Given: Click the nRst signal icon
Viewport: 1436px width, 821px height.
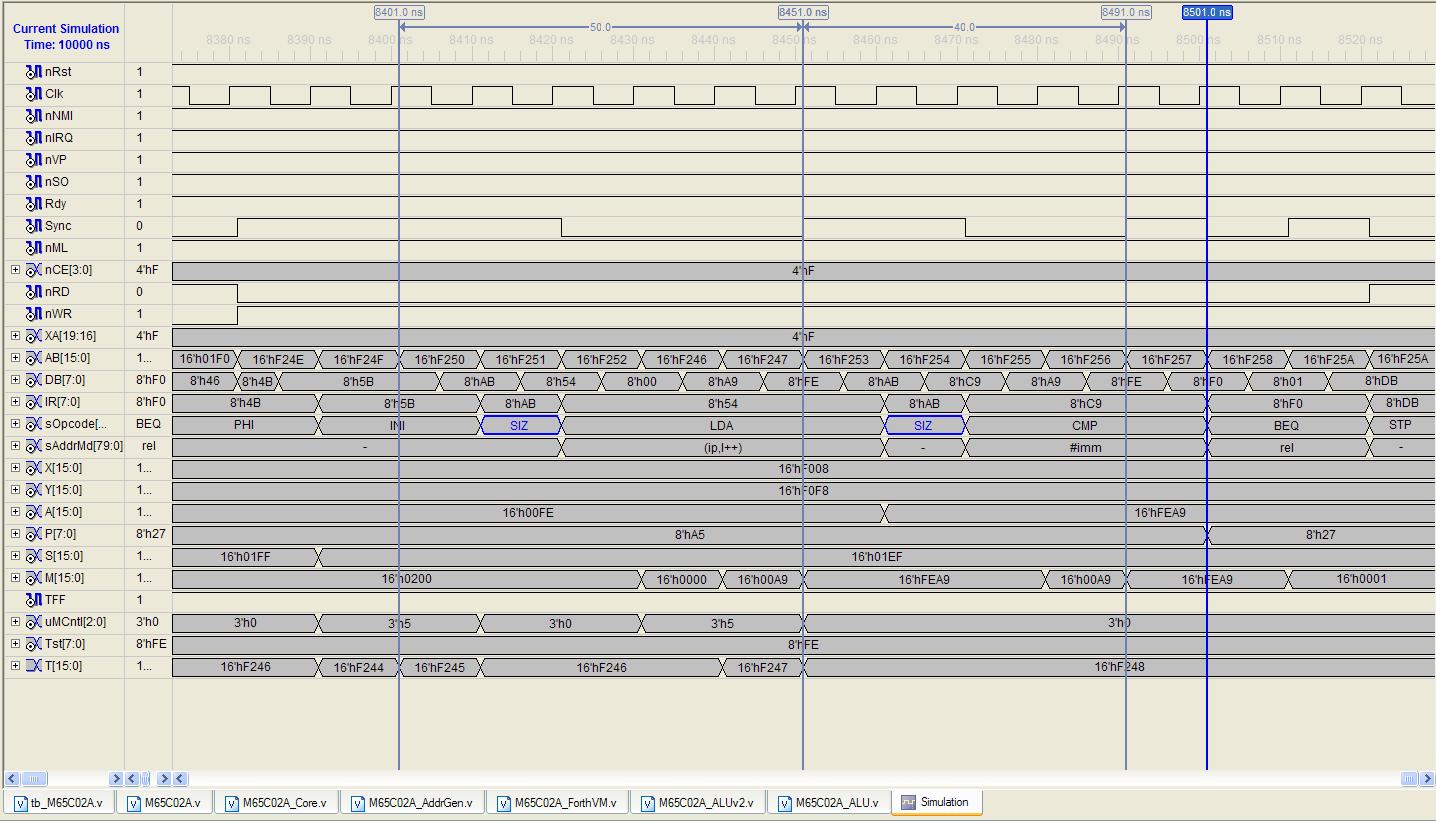Looking at the screenshot, I should point(34,72).
